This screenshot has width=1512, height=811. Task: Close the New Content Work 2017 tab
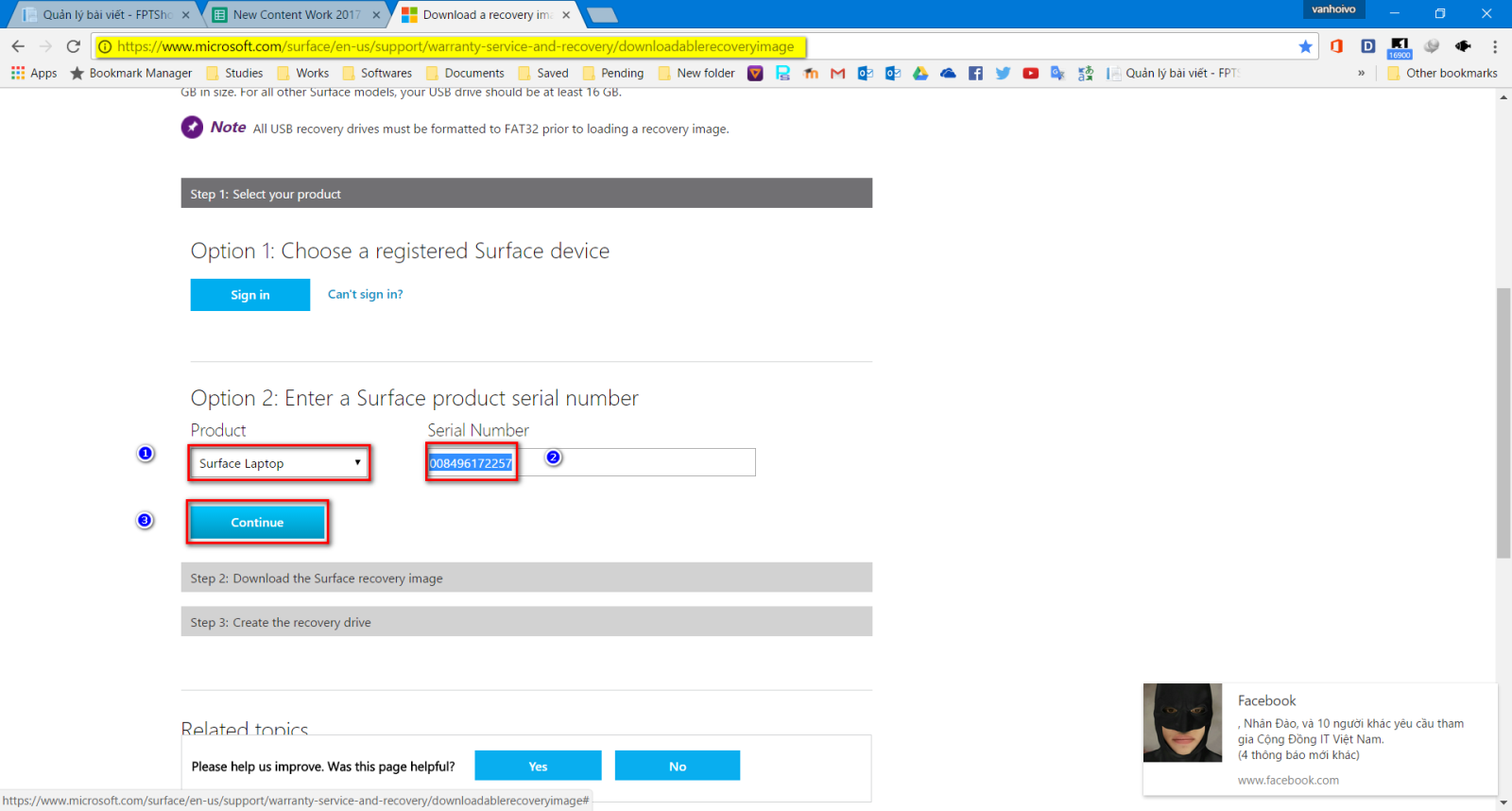tap(376, 15)
